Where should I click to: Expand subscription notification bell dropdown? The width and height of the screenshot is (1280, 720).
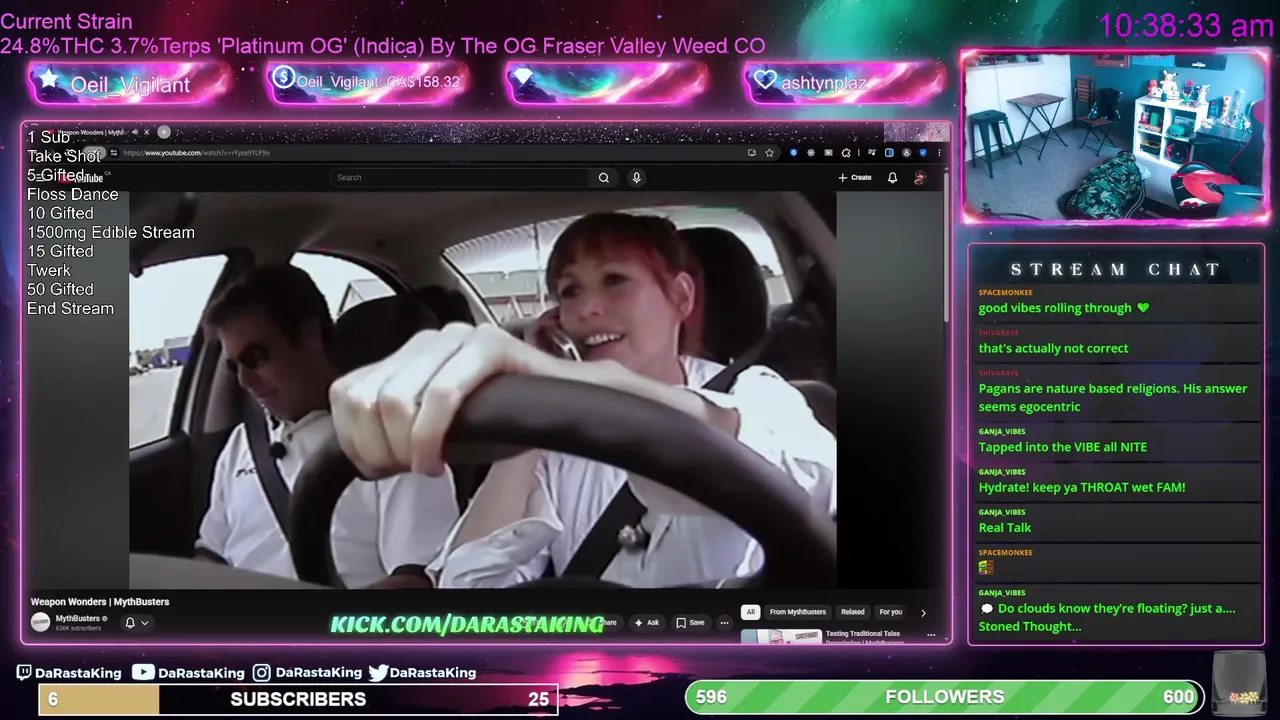click(136, 623)
